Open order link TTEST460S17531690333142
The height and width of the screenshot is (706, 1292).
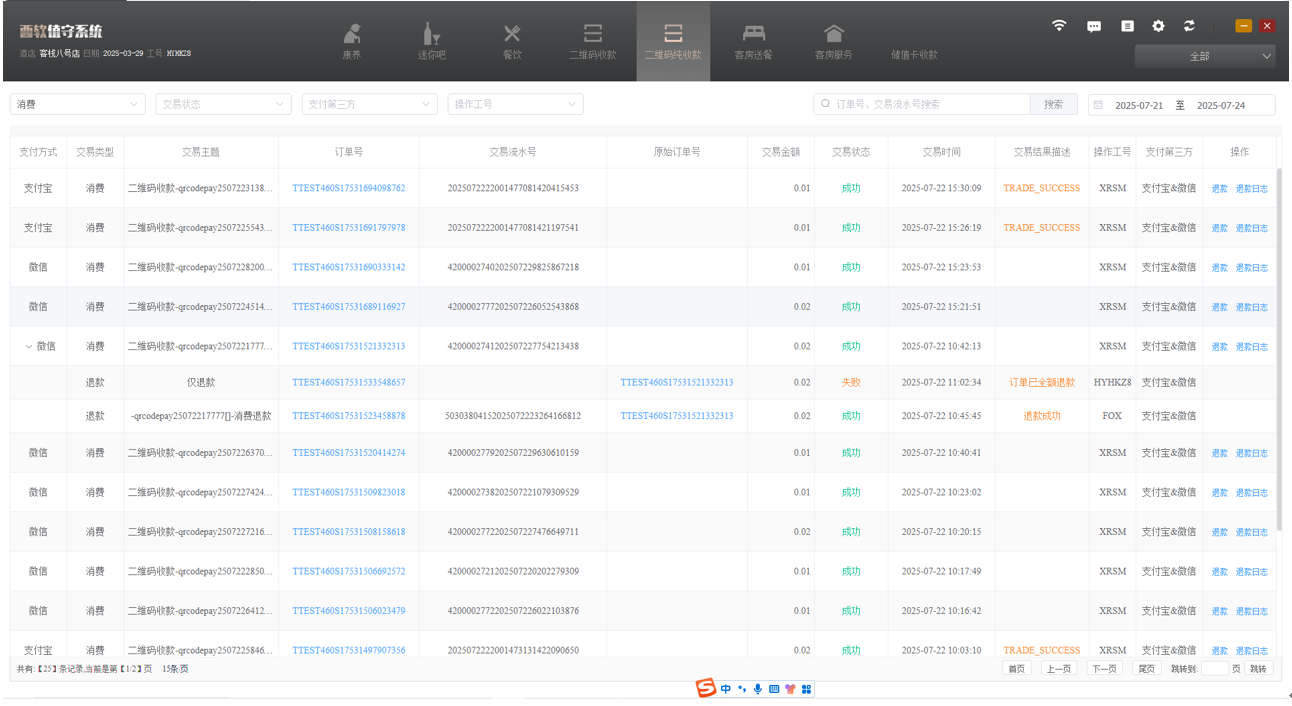[x=349, y=267]
